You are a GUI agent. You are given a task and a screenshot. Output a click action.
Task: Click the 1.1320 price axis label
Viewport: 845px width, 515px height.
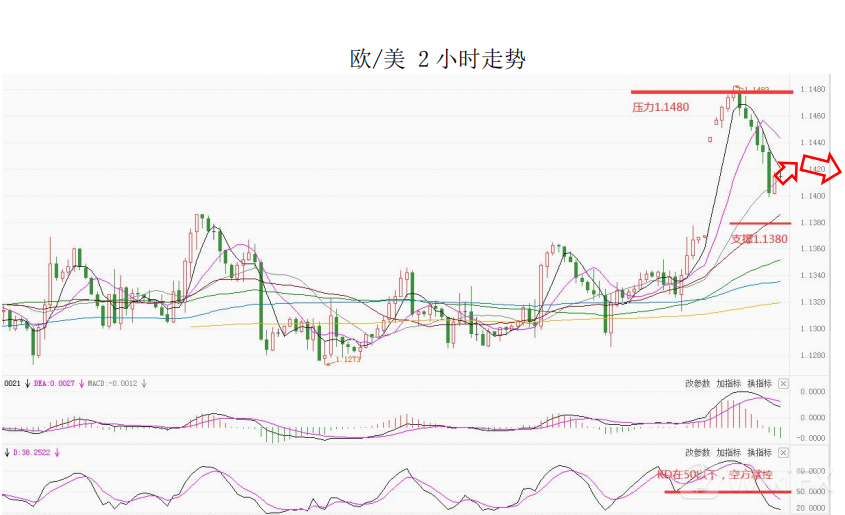point(813,302)
